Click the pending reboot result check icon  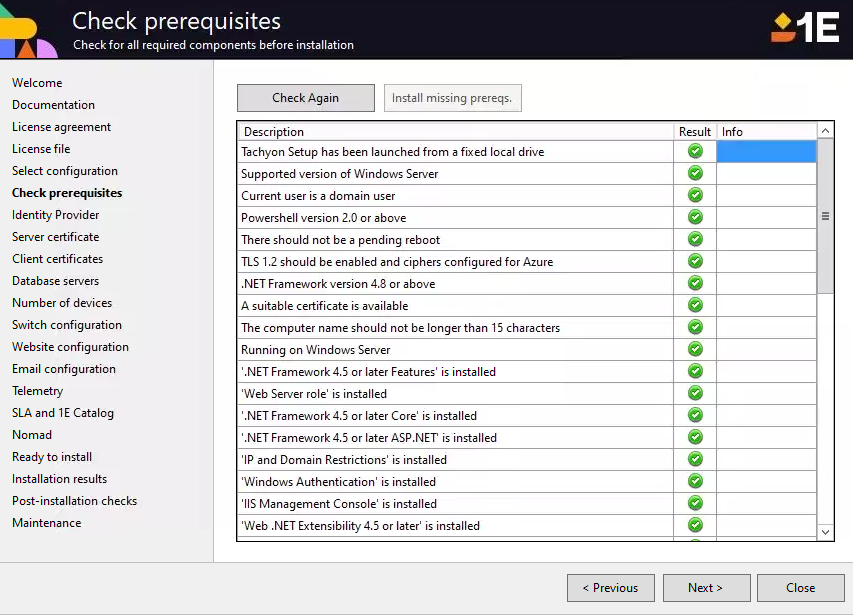pyautogui.click(x=695, y=240)
